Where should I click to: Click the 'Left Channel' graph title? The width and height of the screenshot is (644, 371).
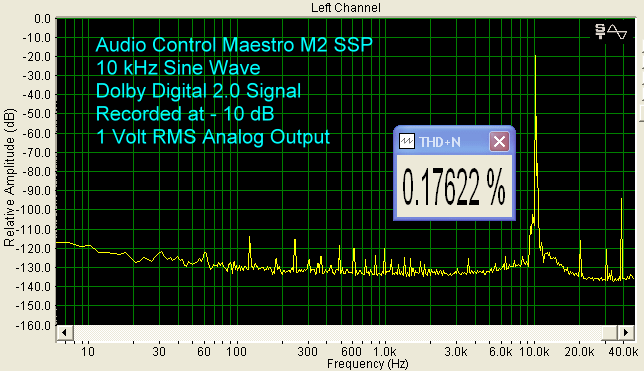(x=345, y=8)
